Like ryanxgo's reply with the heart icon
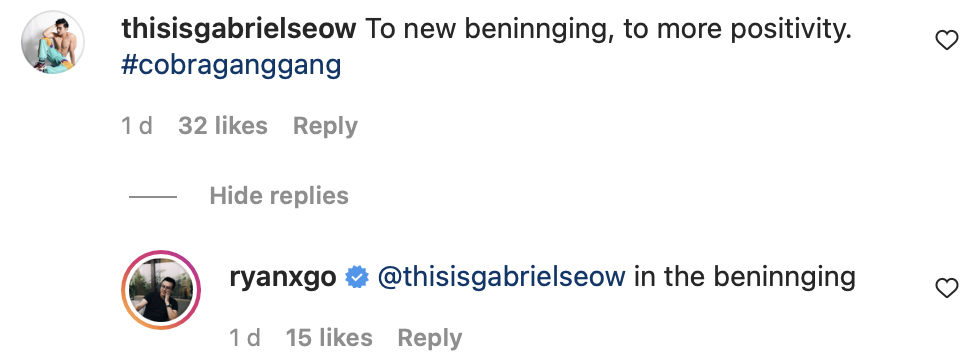The image size is (977, 363). (x=946, y=288)
